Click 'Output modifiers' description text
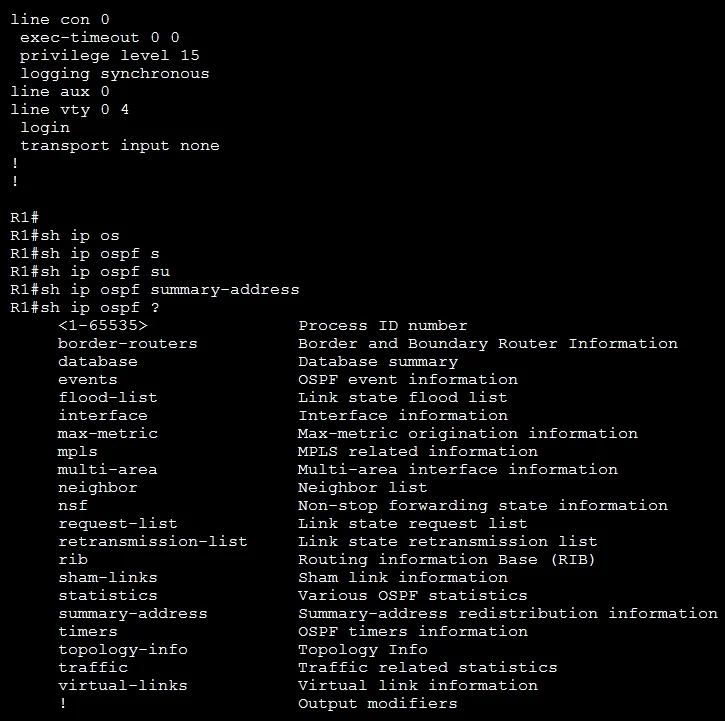 pyautogui.click(x=378, y=703)
